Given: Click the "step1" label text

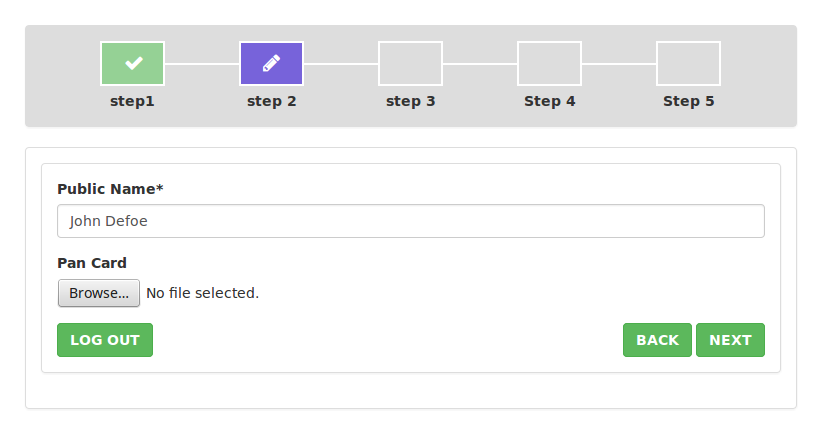Looking at the screenshot, I should 132,101.
